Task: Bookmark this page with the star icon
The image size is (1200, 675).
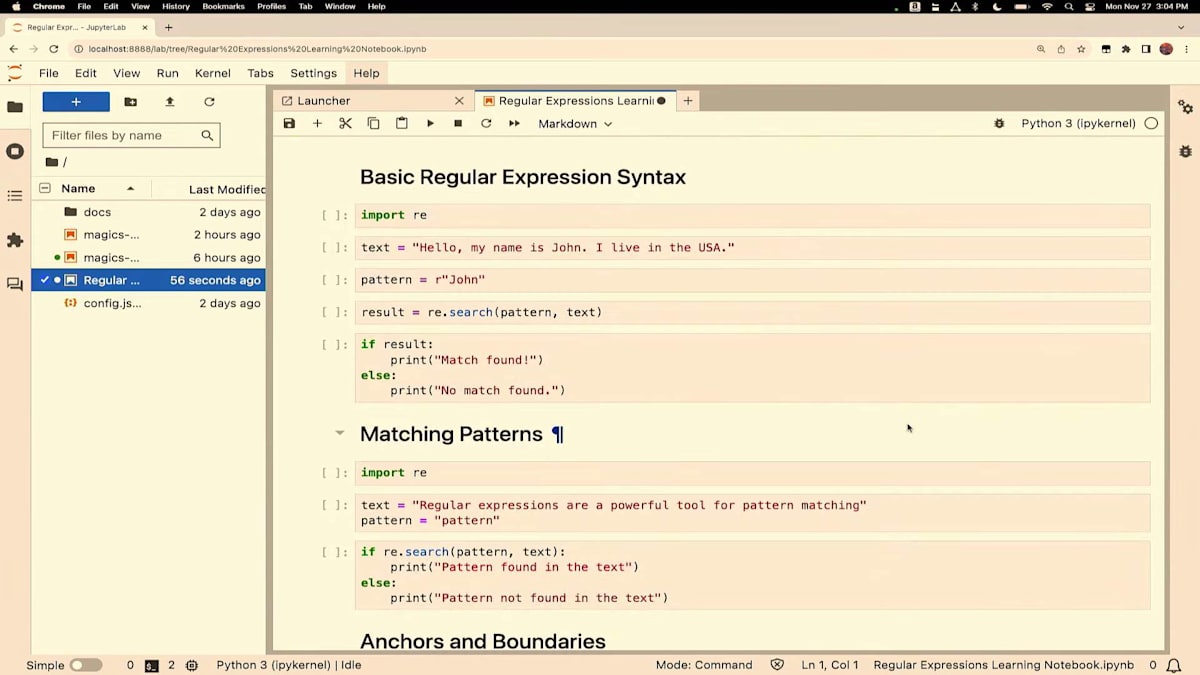Action: click(x=1081, y=49)
